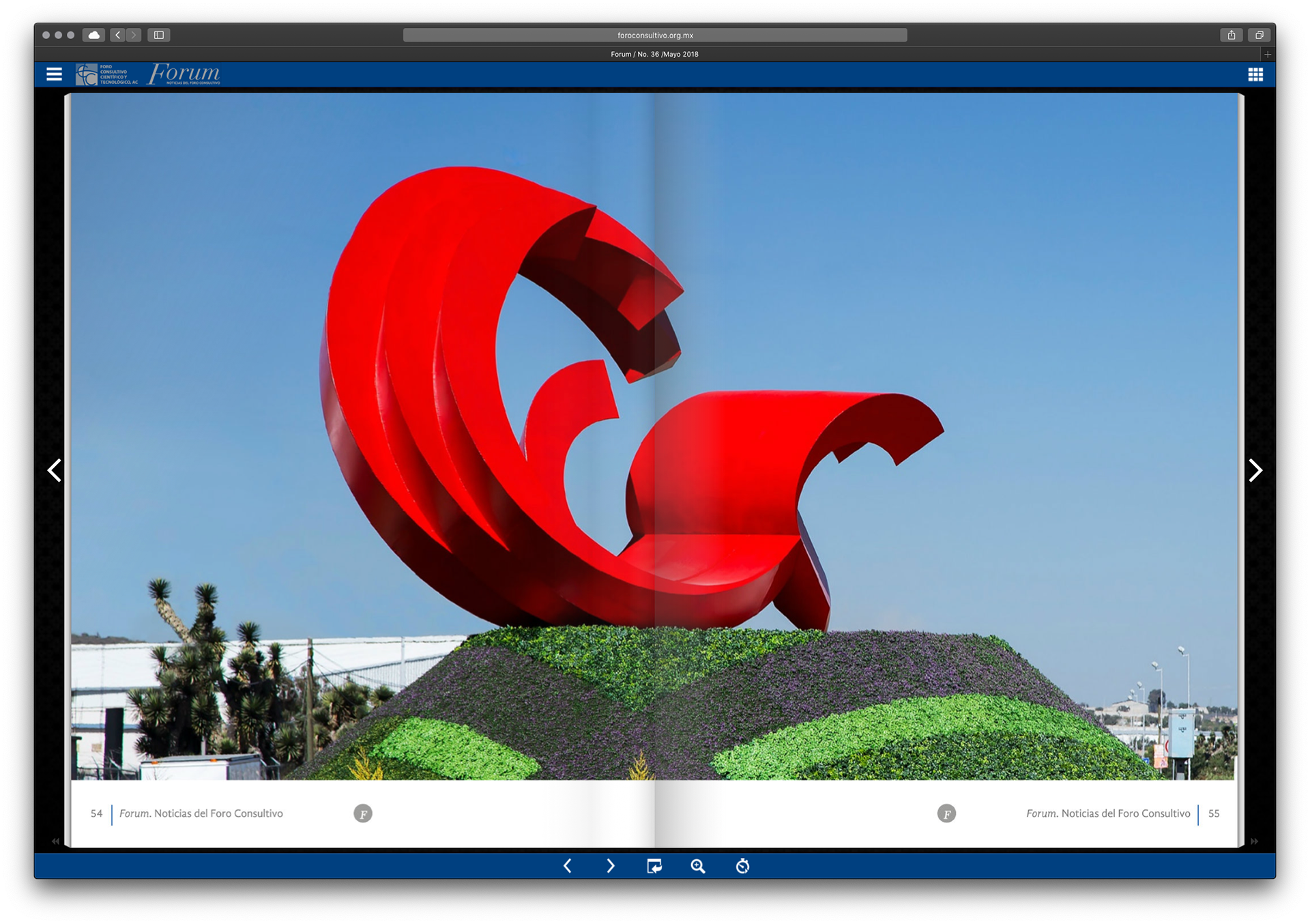Flip to previous spread with left side arrow

(55, 470)
